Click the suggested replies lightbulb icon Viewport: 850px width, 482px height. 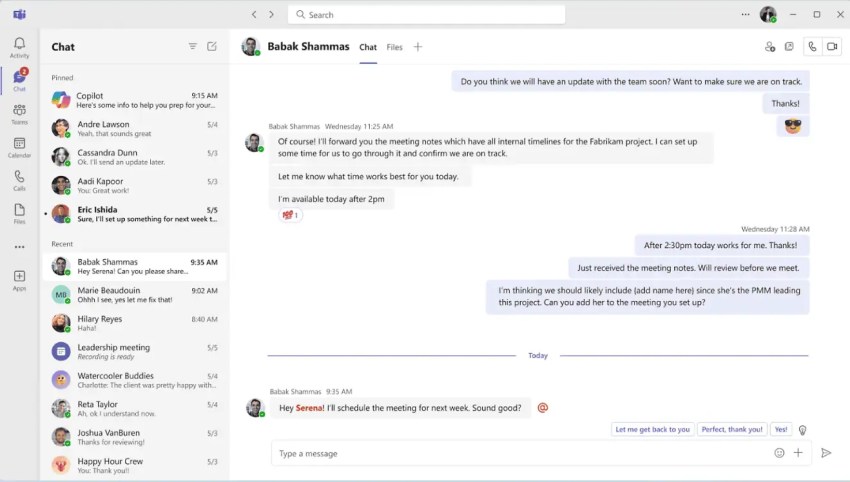click(x=802, y=430)
